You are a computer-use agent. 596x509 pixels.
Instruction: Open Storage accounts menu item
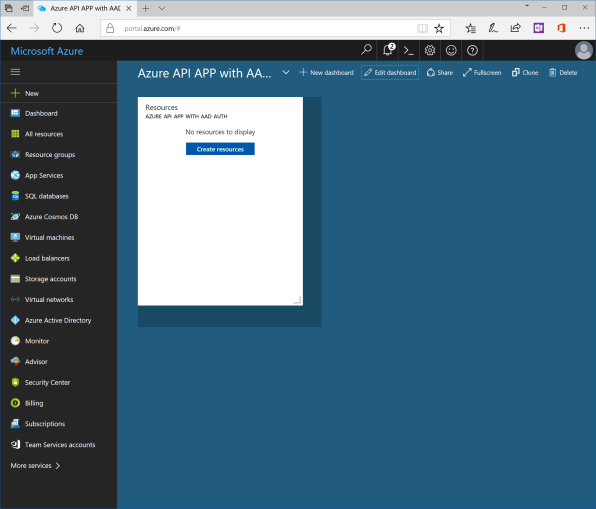[x=59, y=279]
